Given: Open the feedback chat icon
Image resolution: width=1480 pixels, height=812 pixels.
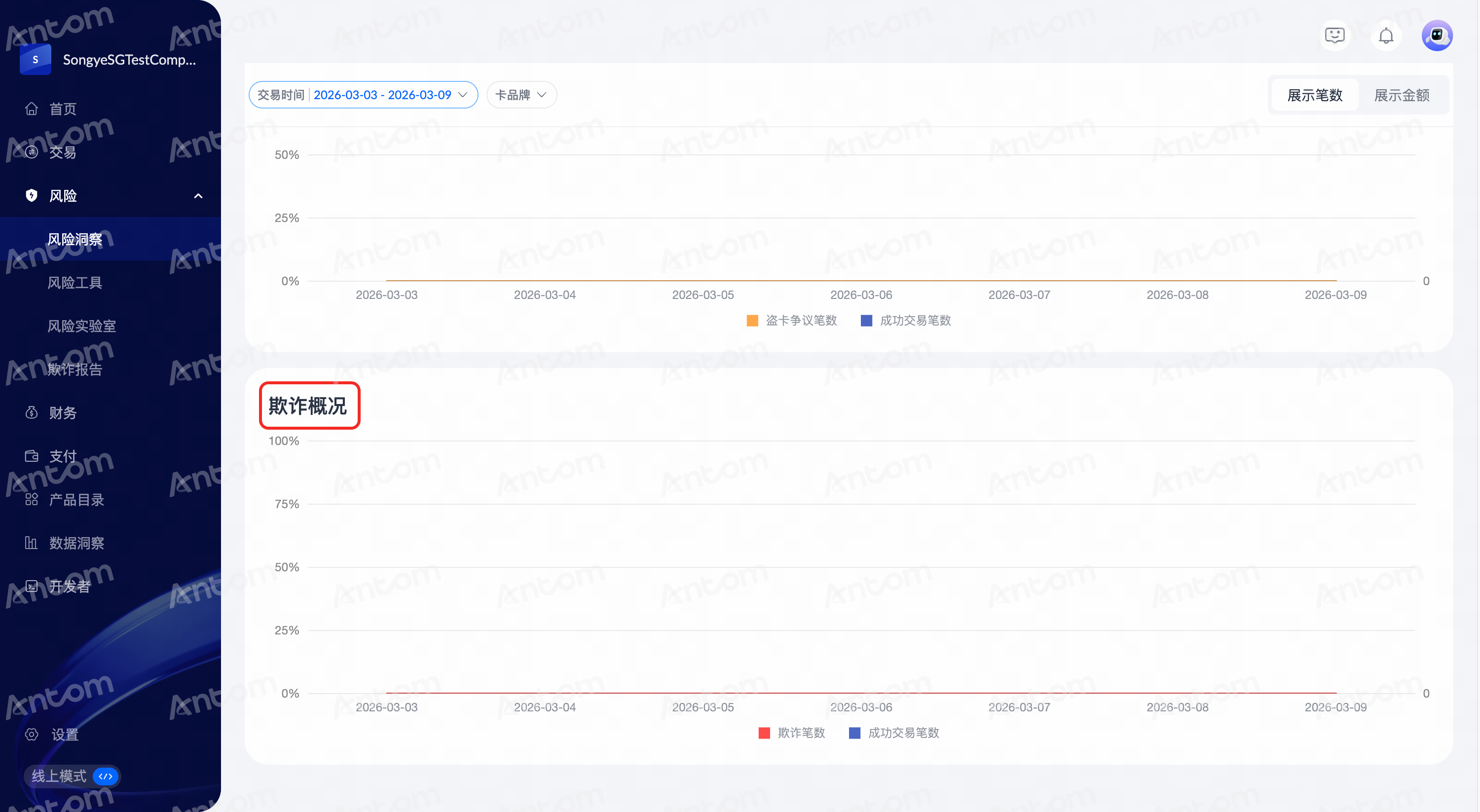Looking at the screenshot, I should point(1334,36).
